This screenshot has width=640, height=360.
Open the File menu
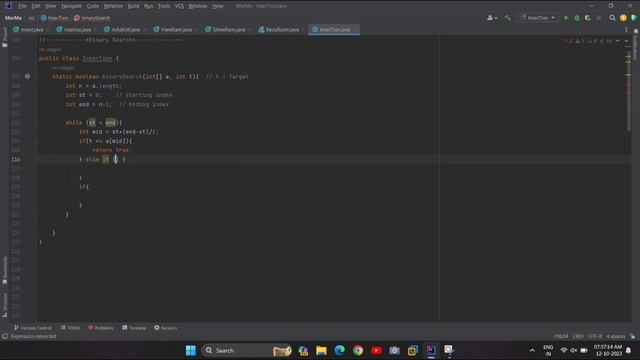(x=22, y=6)
